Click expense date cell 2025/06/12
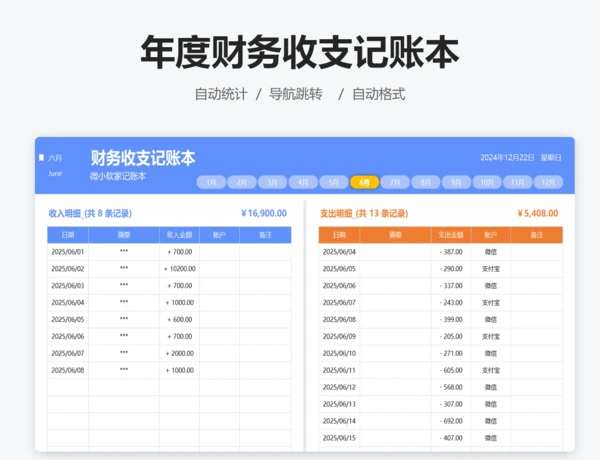 coord(339,387)
